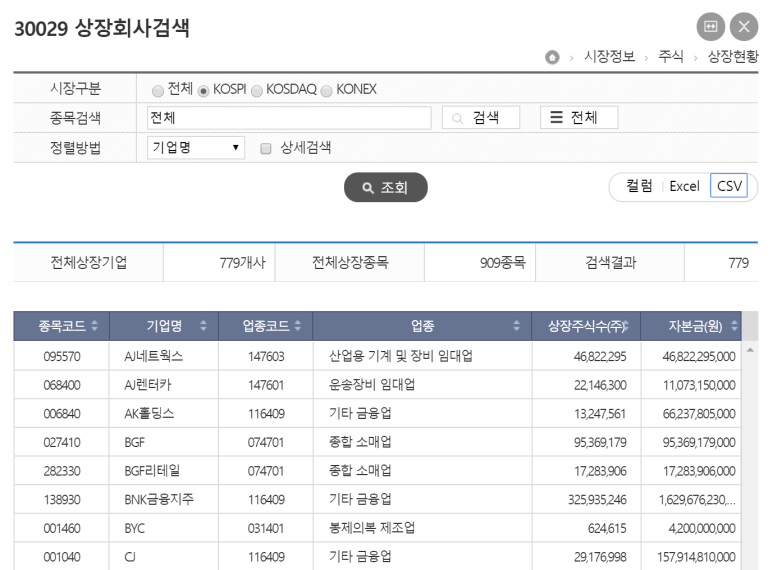The height and width of the screenshot is (570, 773).
Task: Click share count 46,822,295
Action: pos(600,356)
